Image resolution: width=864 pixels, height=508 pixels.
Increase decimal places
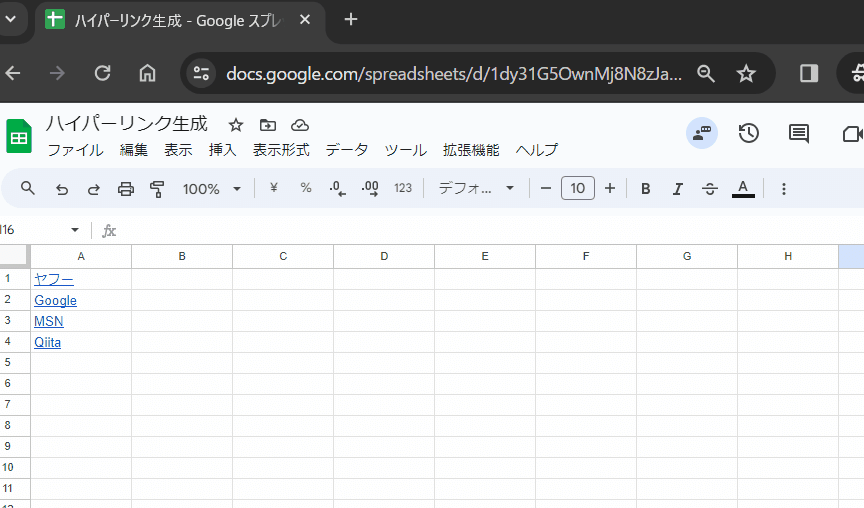point(370,188)
